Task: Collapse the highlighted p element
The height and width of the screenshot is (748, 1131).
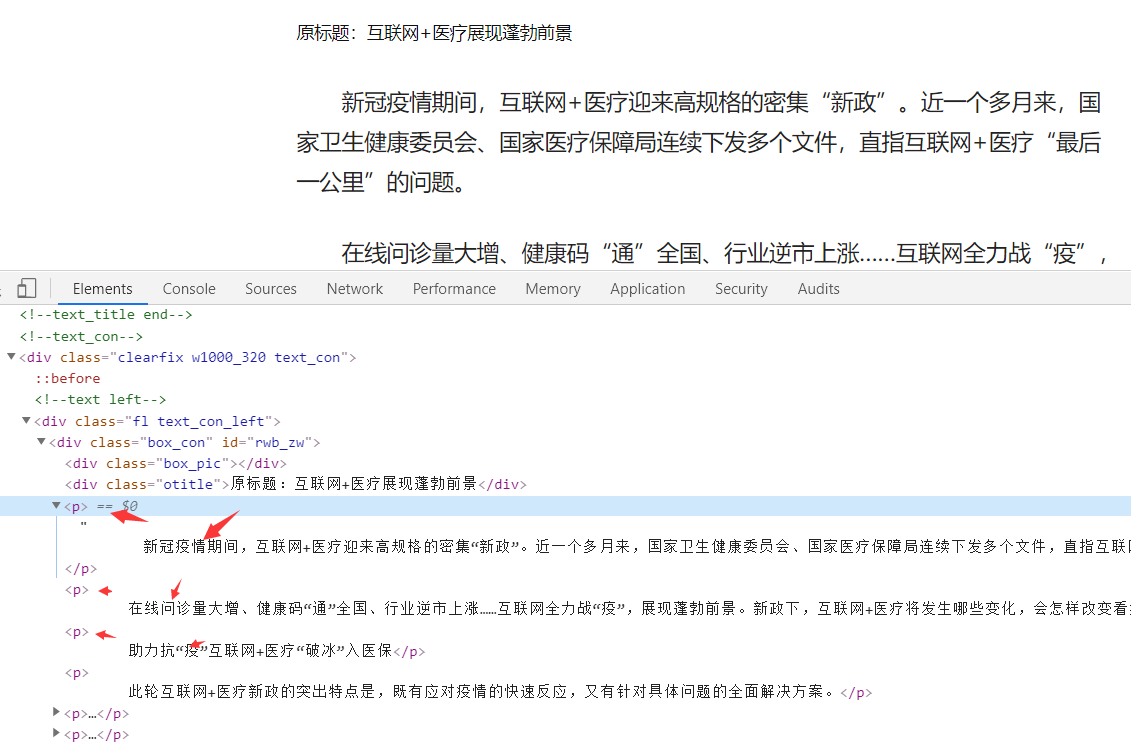Action: 57,505
